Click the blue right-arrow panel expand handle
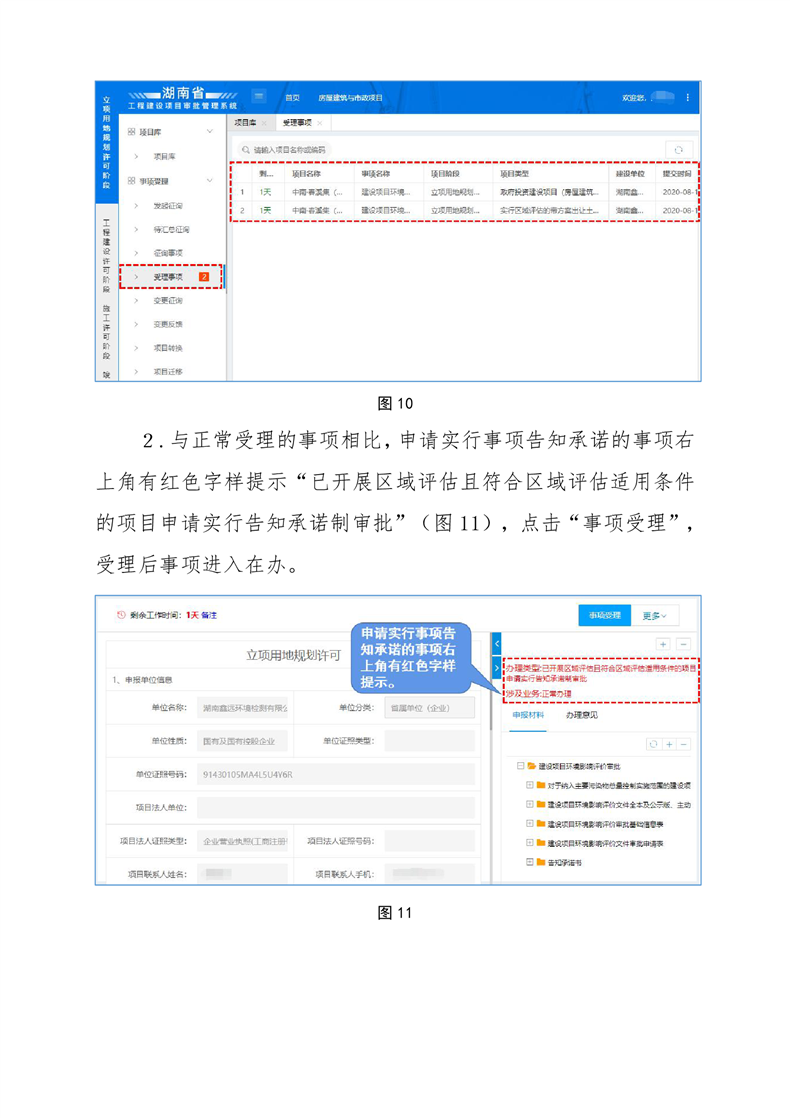The image size is (790, 1118). coord(497,669)
